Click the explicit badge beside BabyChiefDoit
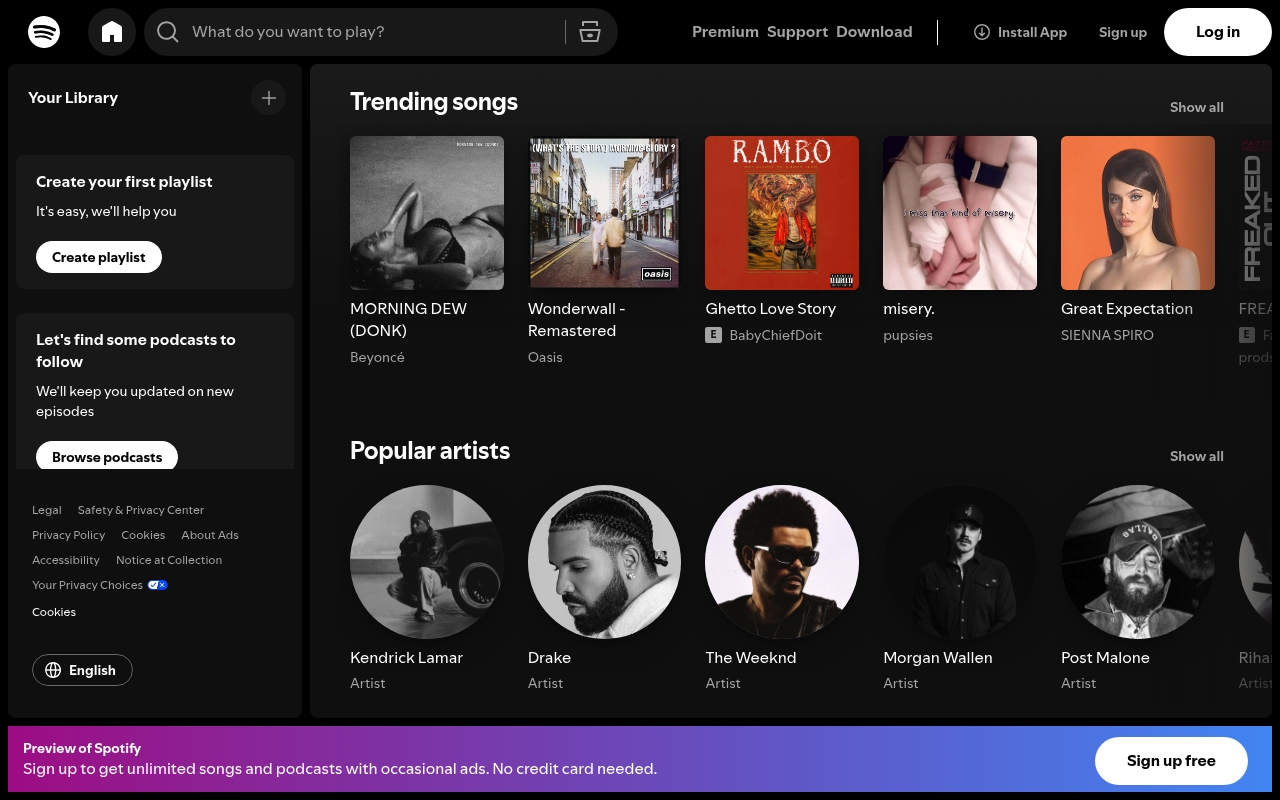The width and height of the screenshot is (1280, 800). [713, 335]
